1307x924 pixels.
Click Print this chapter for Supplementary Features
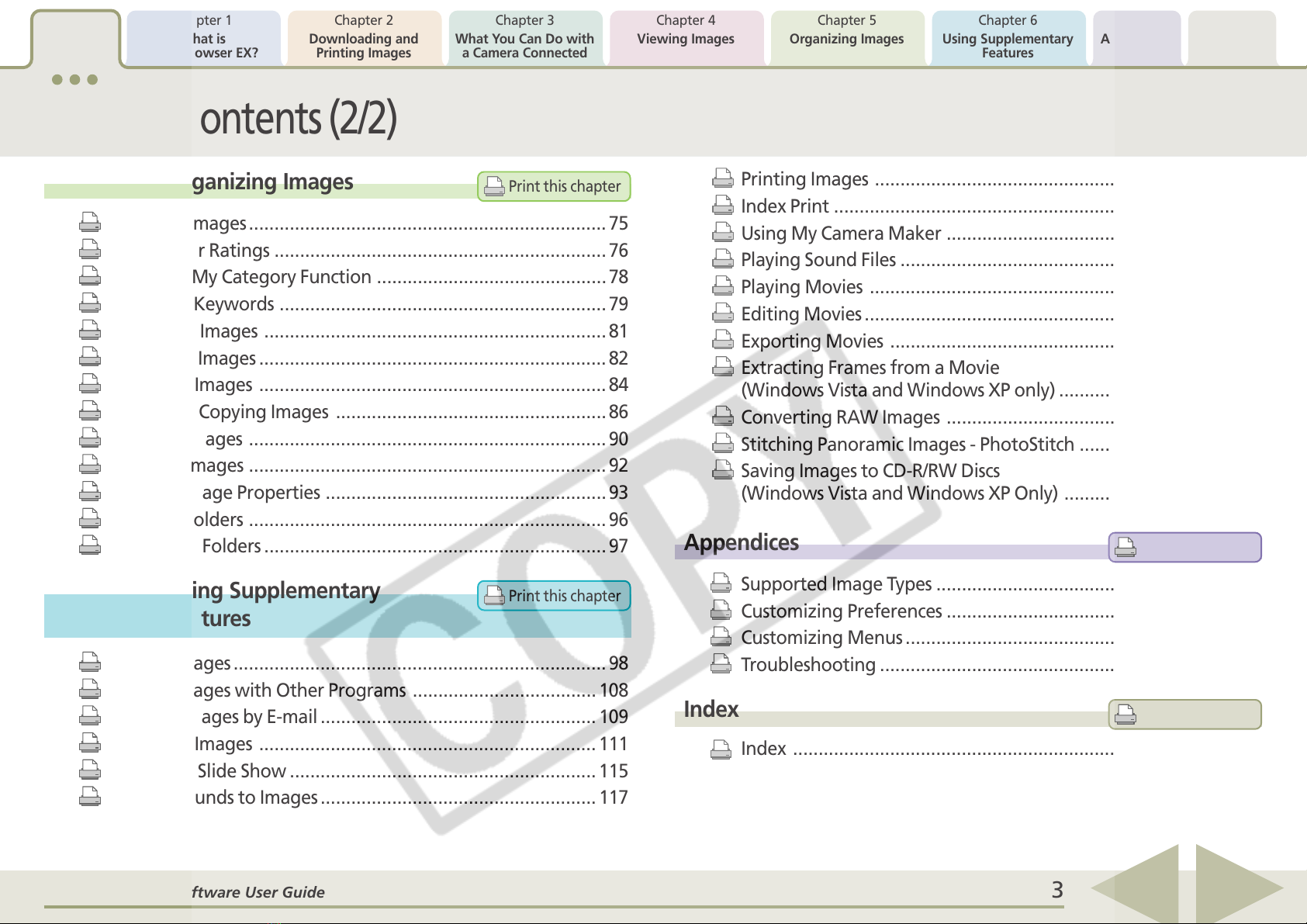[x=554, y=596]
